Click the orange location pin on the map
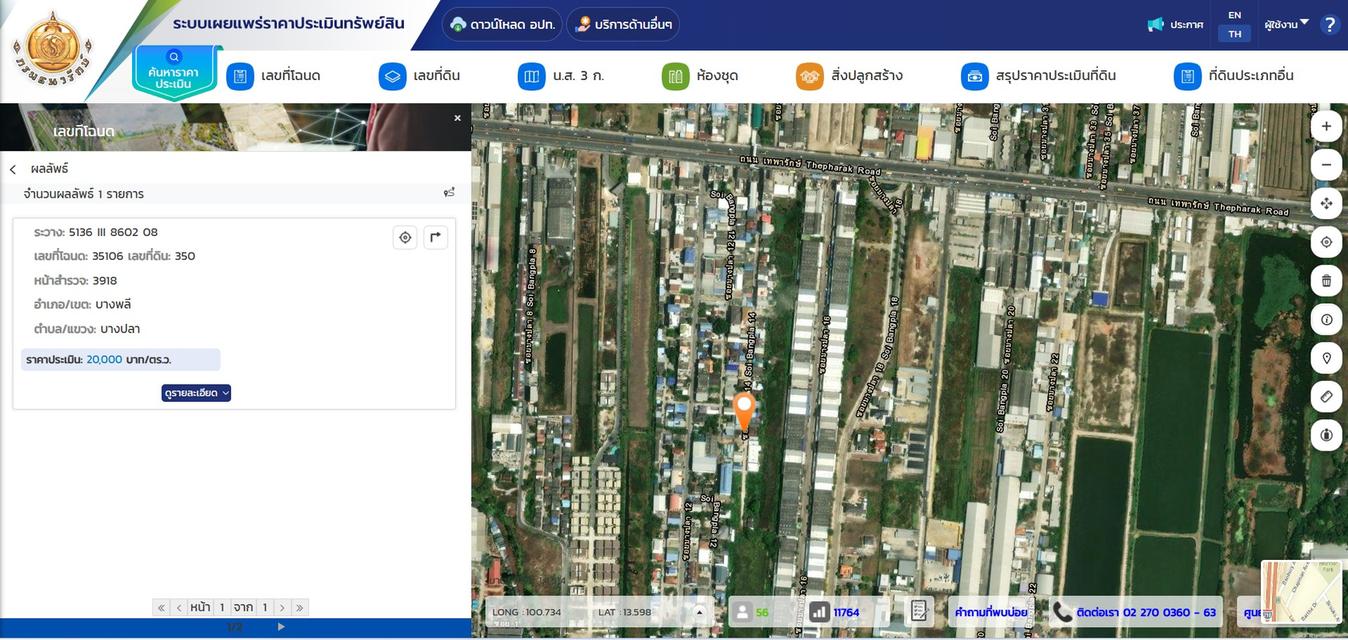Screen dimensions: 1348x640 pos(743,409)
